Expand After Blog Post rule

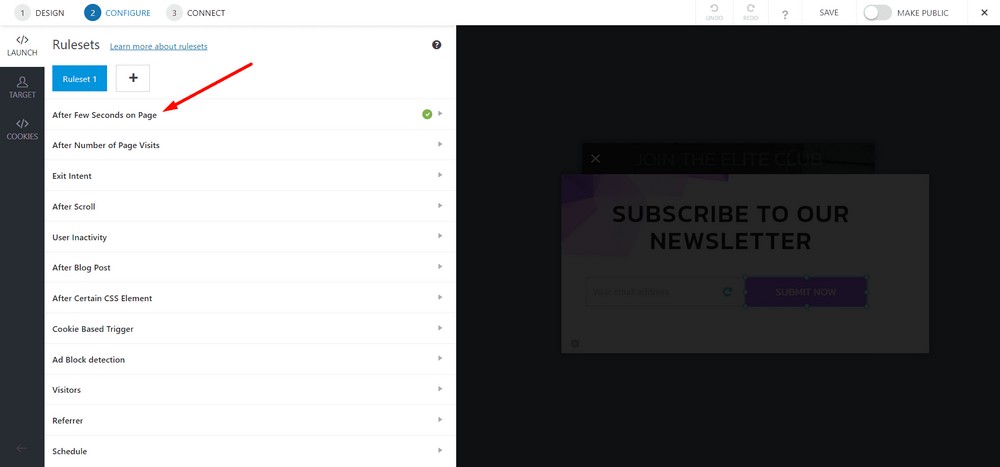click(x=250, y=268)
